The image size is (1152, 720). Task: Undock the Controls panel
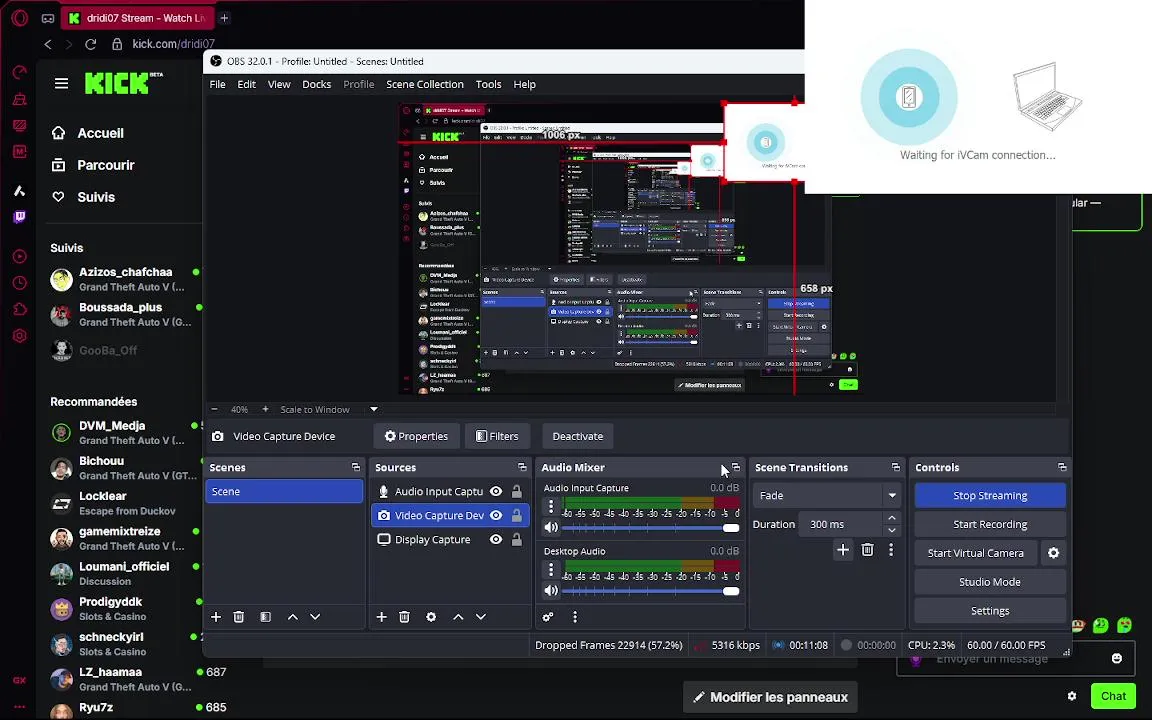click(1062, 467)
